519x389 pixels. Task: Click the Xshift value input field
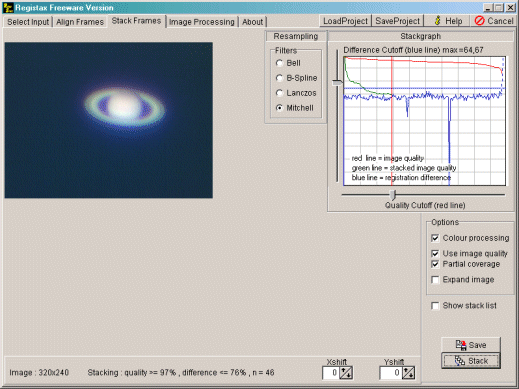(x=331, y=372)
